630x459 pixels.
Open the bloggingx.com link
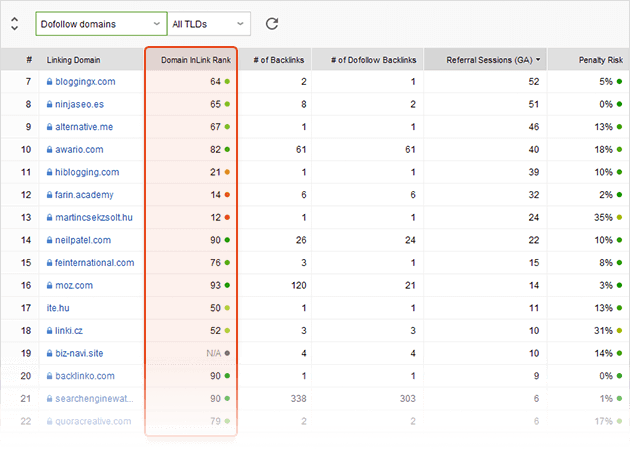85,82
